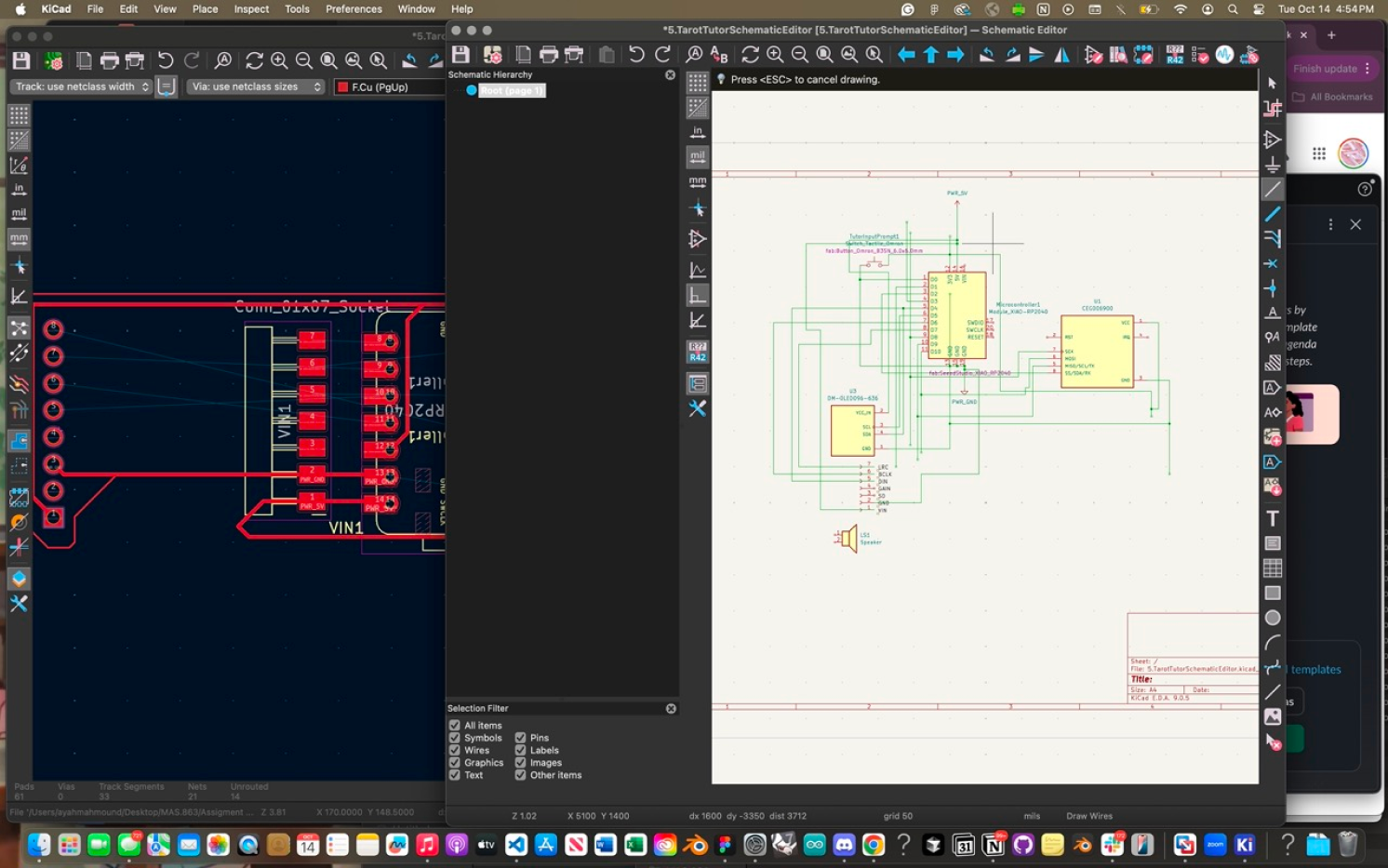Select the Draw Wires tool
Viewport: 1388px width, 868px height.
(1273, 190)
